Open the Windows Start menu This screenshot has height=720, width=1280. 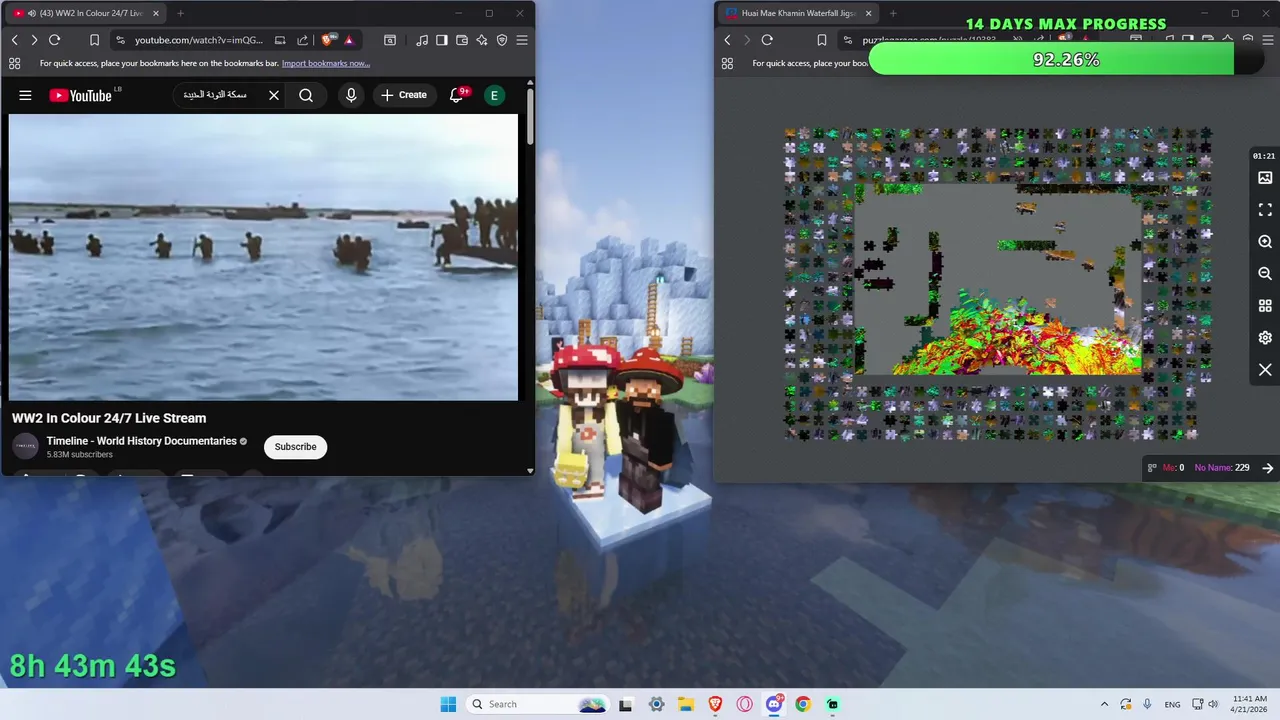[x=448, y=704]
